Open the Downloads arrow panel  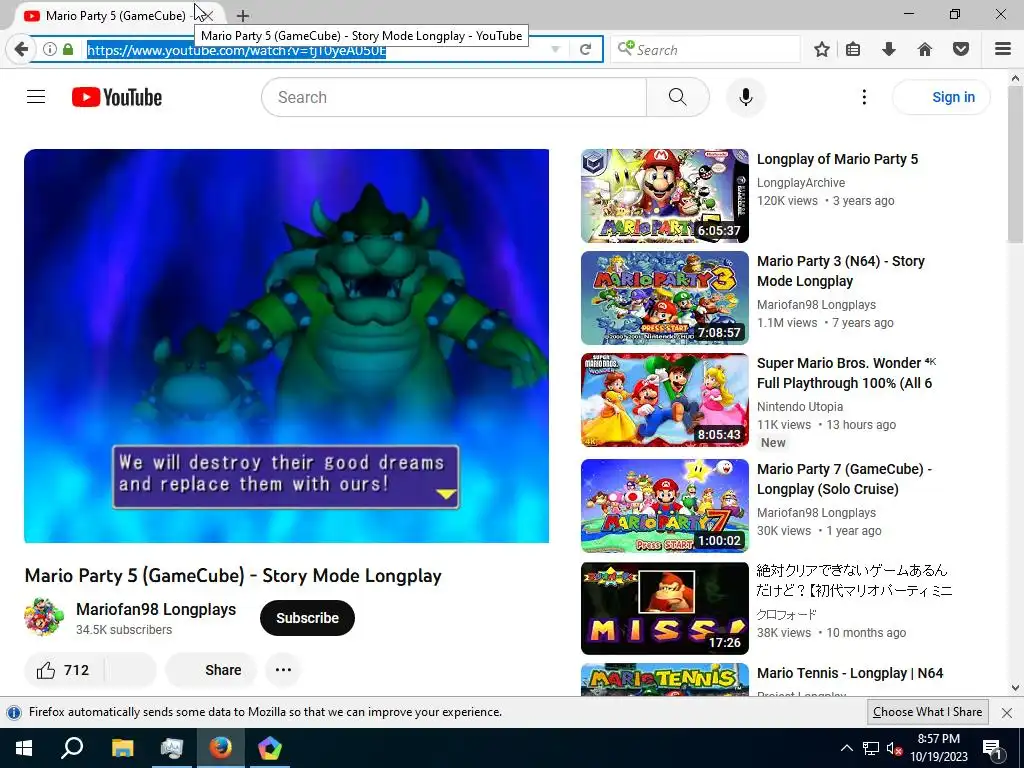889,49
